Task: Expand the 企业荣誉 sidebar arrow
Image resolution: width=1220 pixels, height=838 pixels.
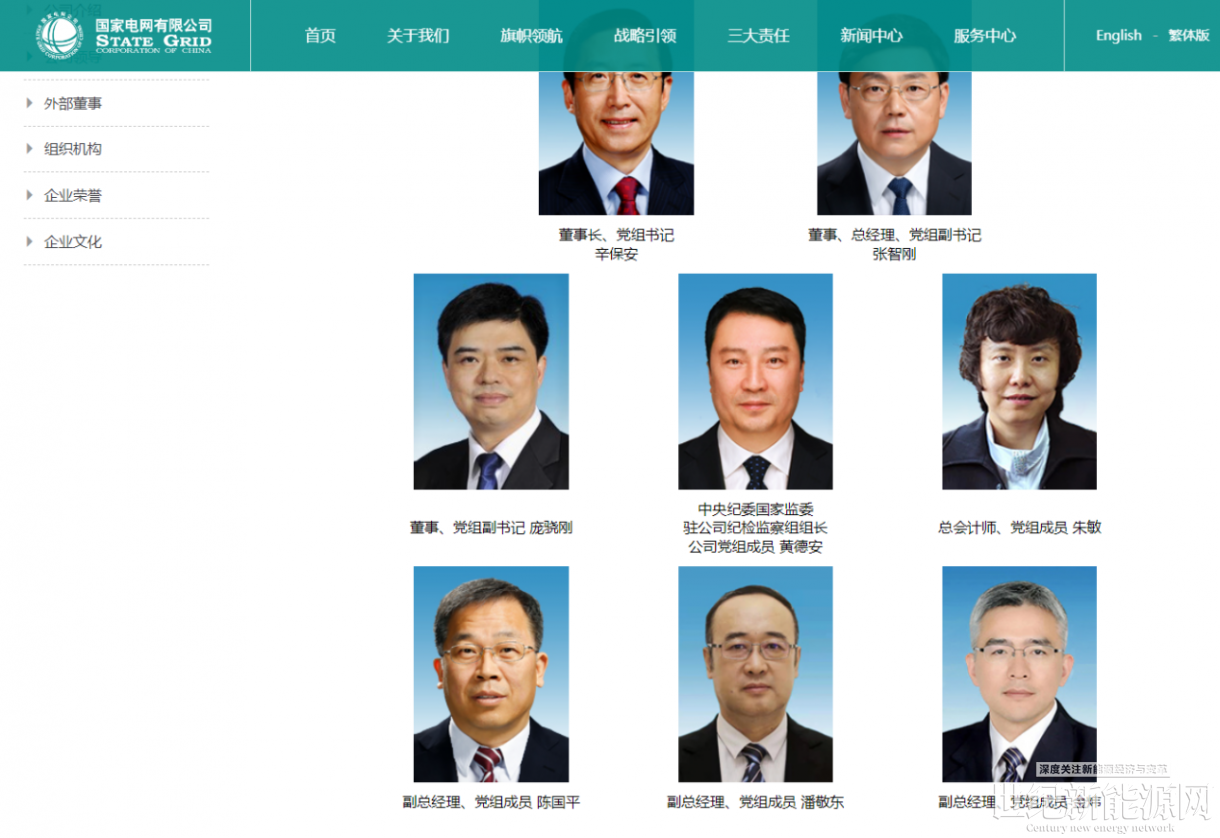Action: [30, 195]
